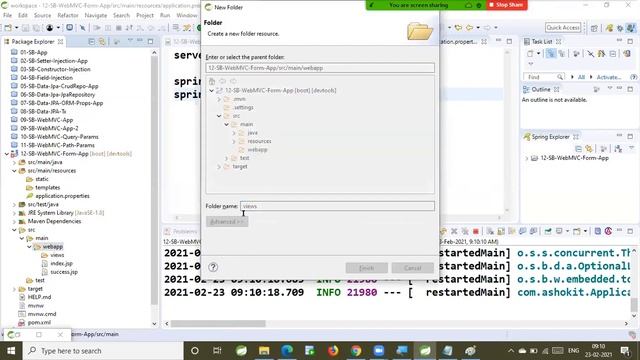Viewport: 640px width, 360px height.
Task: Click the red Terminate icon in Console
Action: [476, 231]
